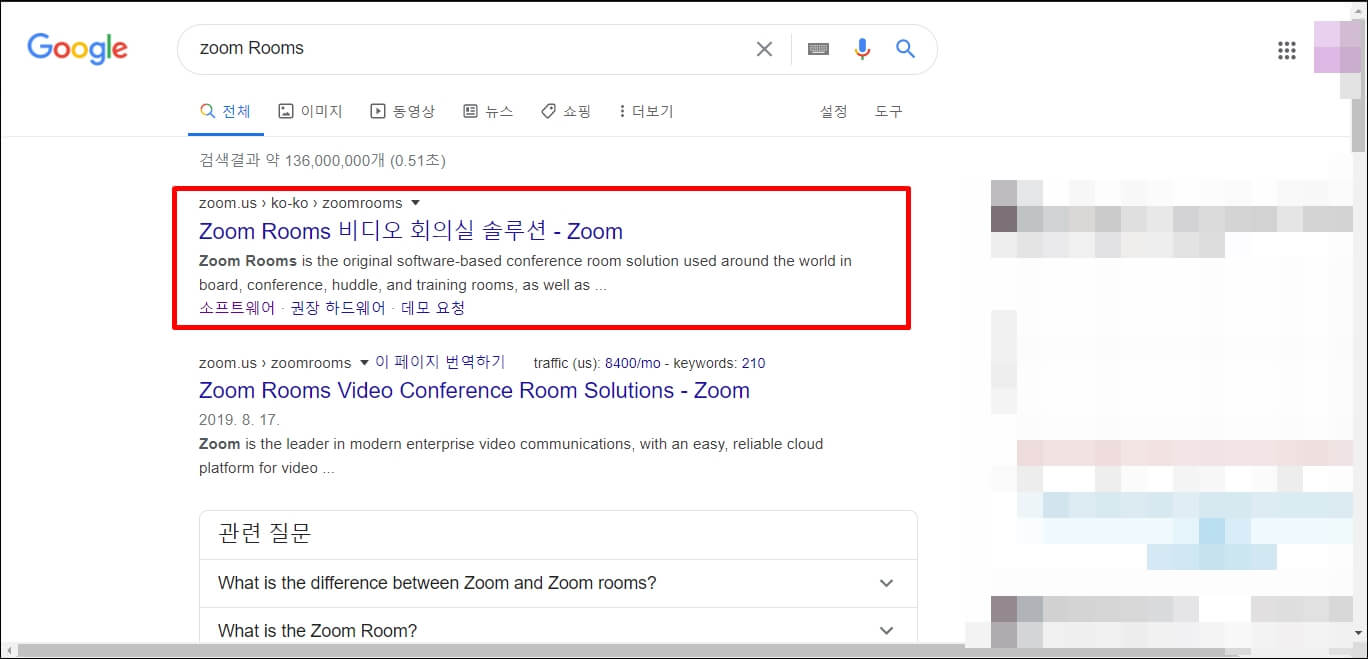Open the 소프트웨어 sitelink
The width and height of the screenshot is (1368, 659).
point(237,308)
